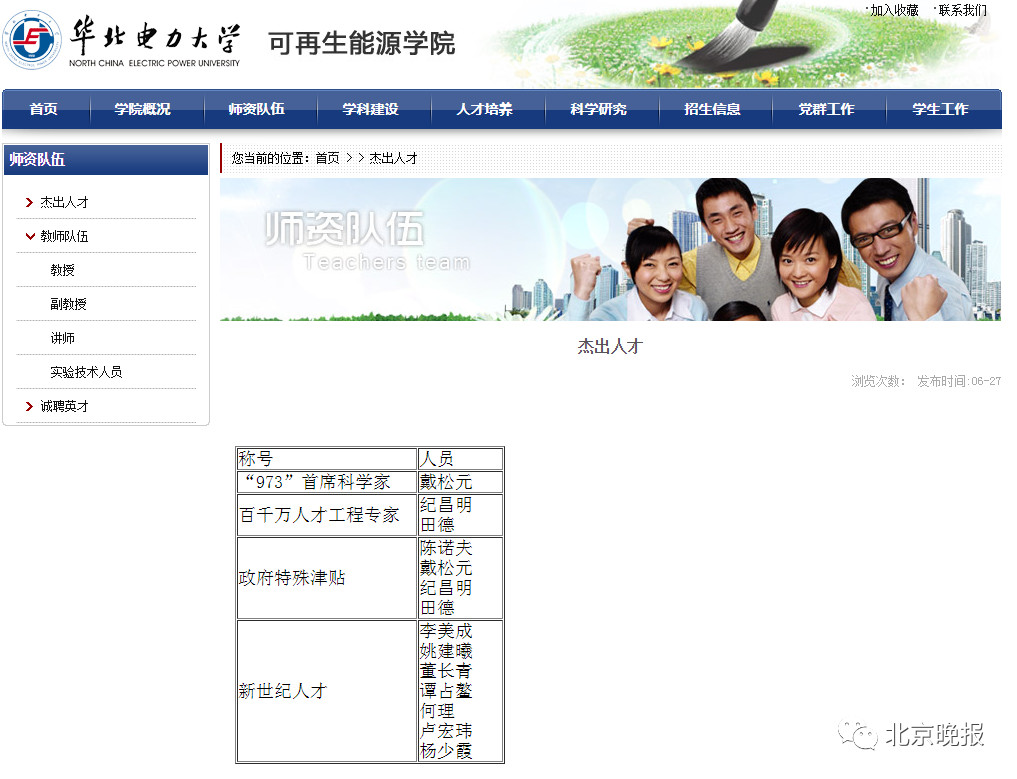Open the 招生信息 navigation item
The width and height of the screenshot is (1017, 779).
[x=712, y=110]
